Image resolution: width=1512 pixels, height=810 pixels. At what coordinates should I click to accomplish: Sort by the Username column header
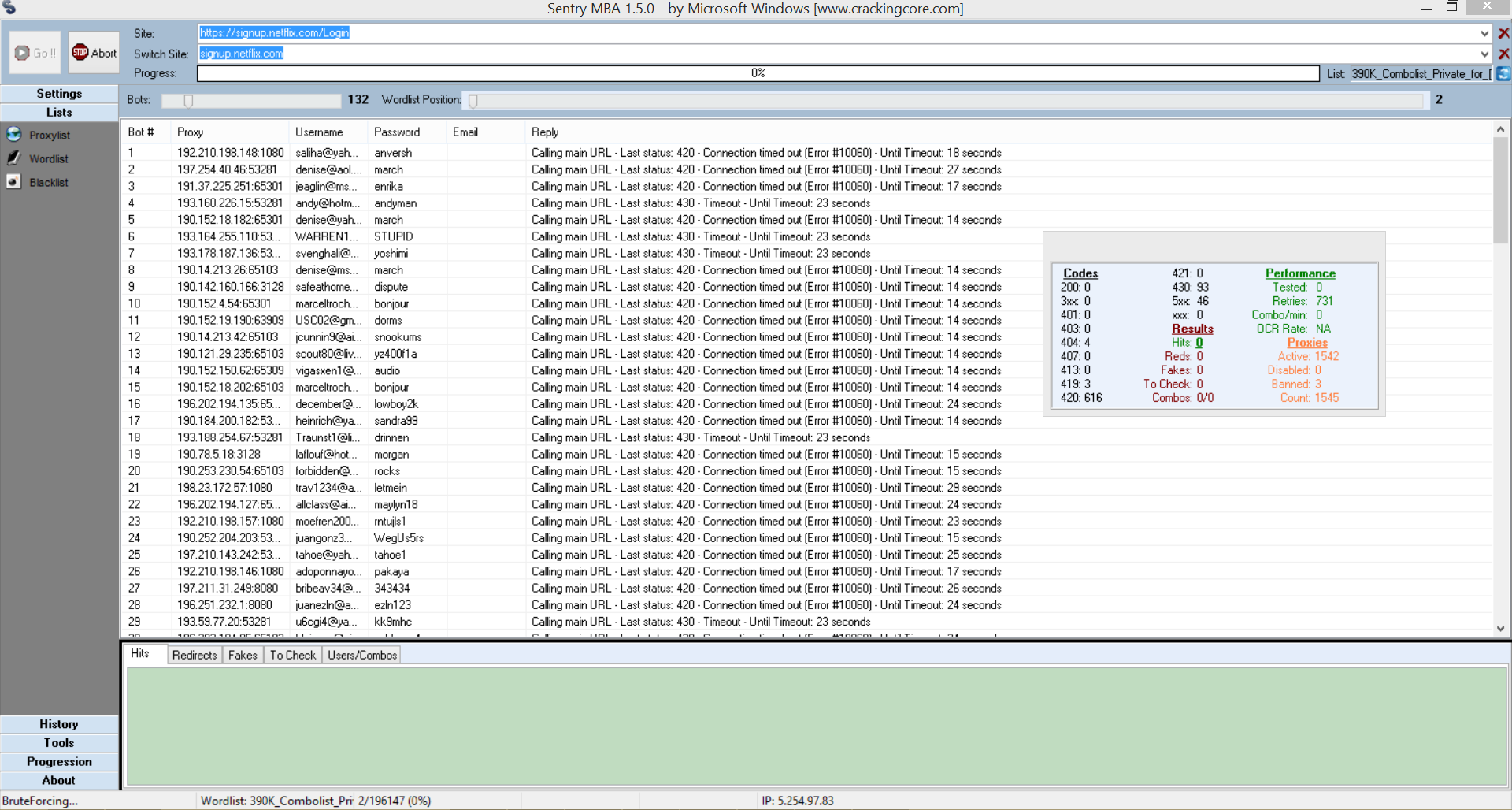coord(328,132)
